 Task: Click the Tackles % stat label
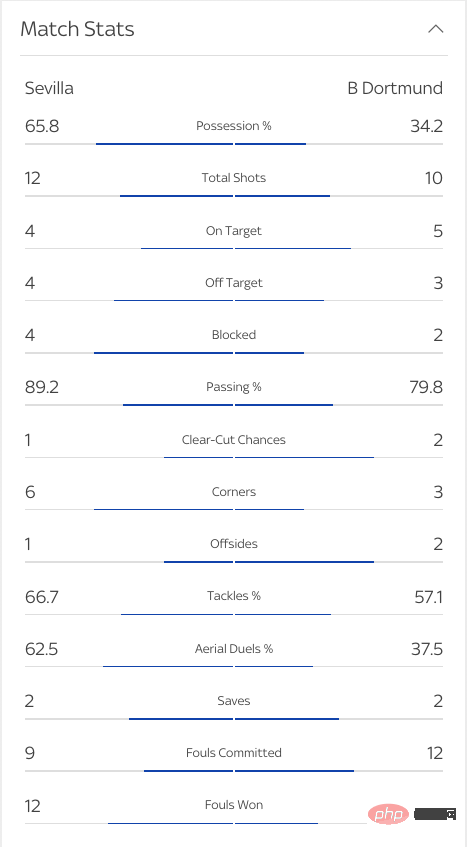234,596
